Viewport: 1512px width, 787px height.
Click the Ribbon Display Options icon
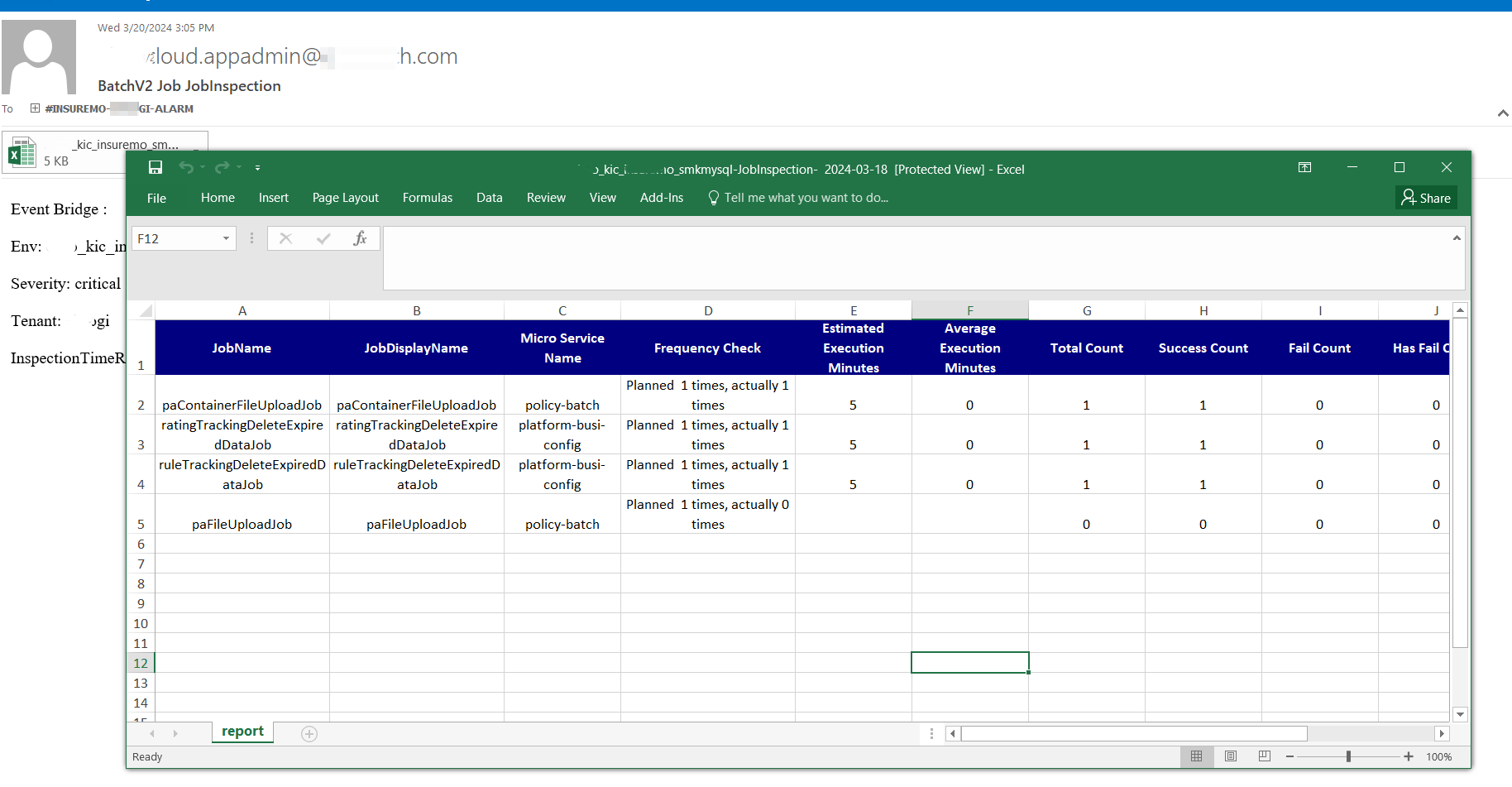(1304, 168)
